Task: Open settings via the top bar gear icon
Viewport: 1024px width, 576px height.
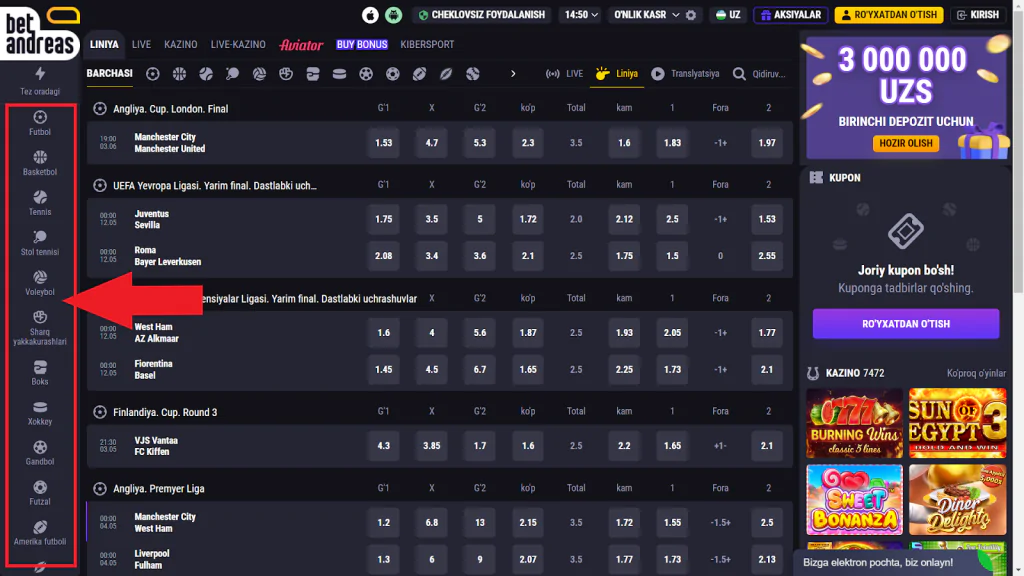Action: 690,15
